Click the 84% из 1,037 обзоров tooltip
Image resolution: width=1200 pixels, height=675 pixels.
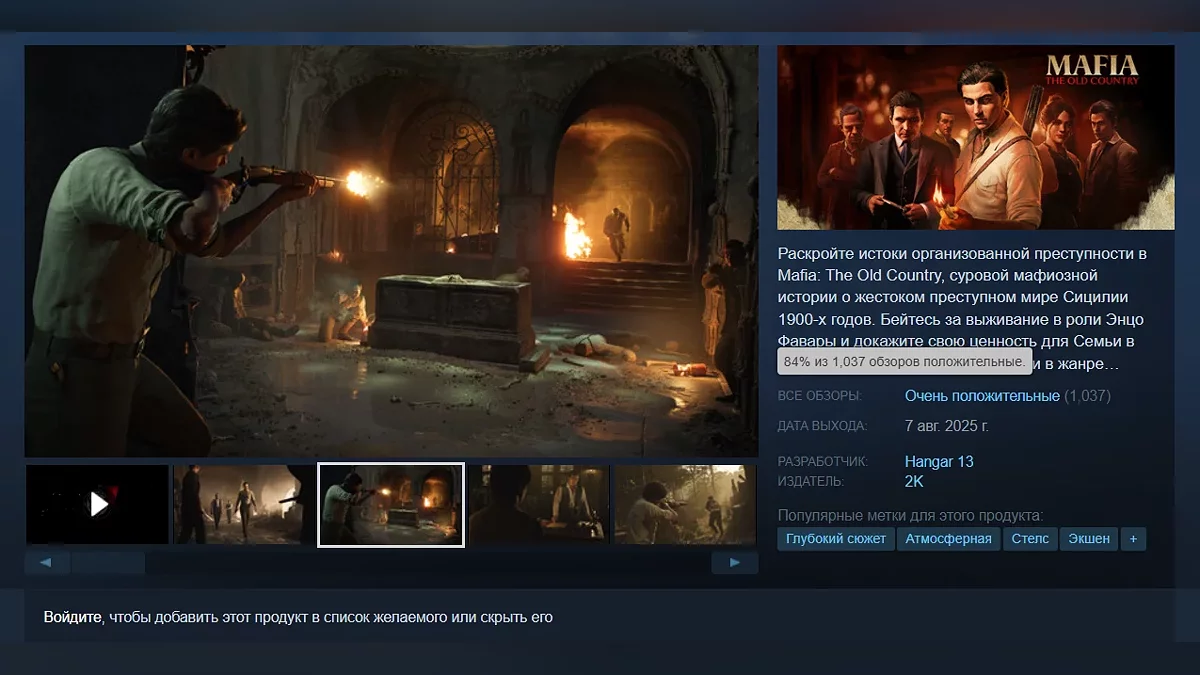(904, 361)
